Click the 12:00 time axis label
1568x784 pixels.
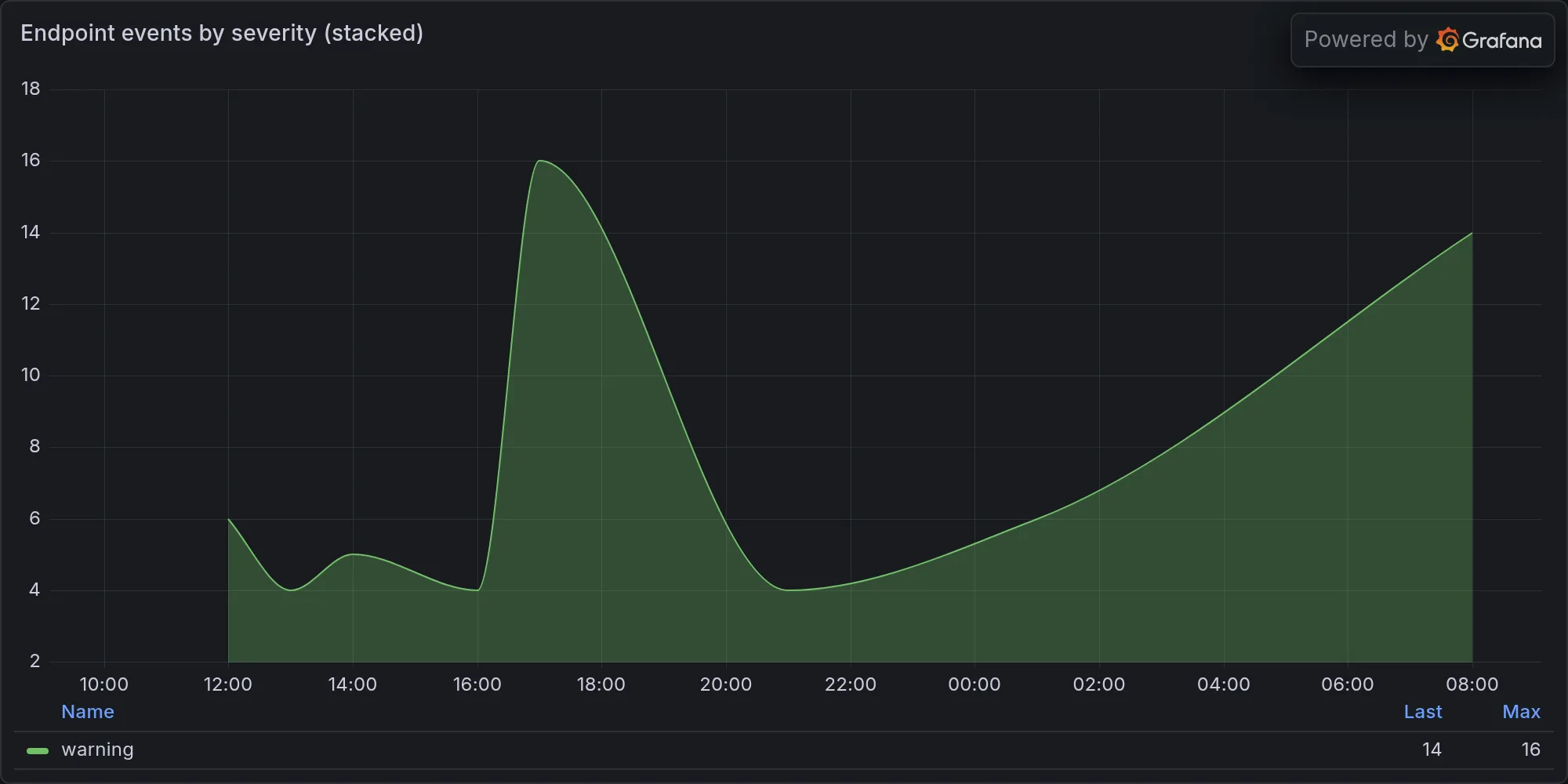pyautogui.click(x=228, y=684)
